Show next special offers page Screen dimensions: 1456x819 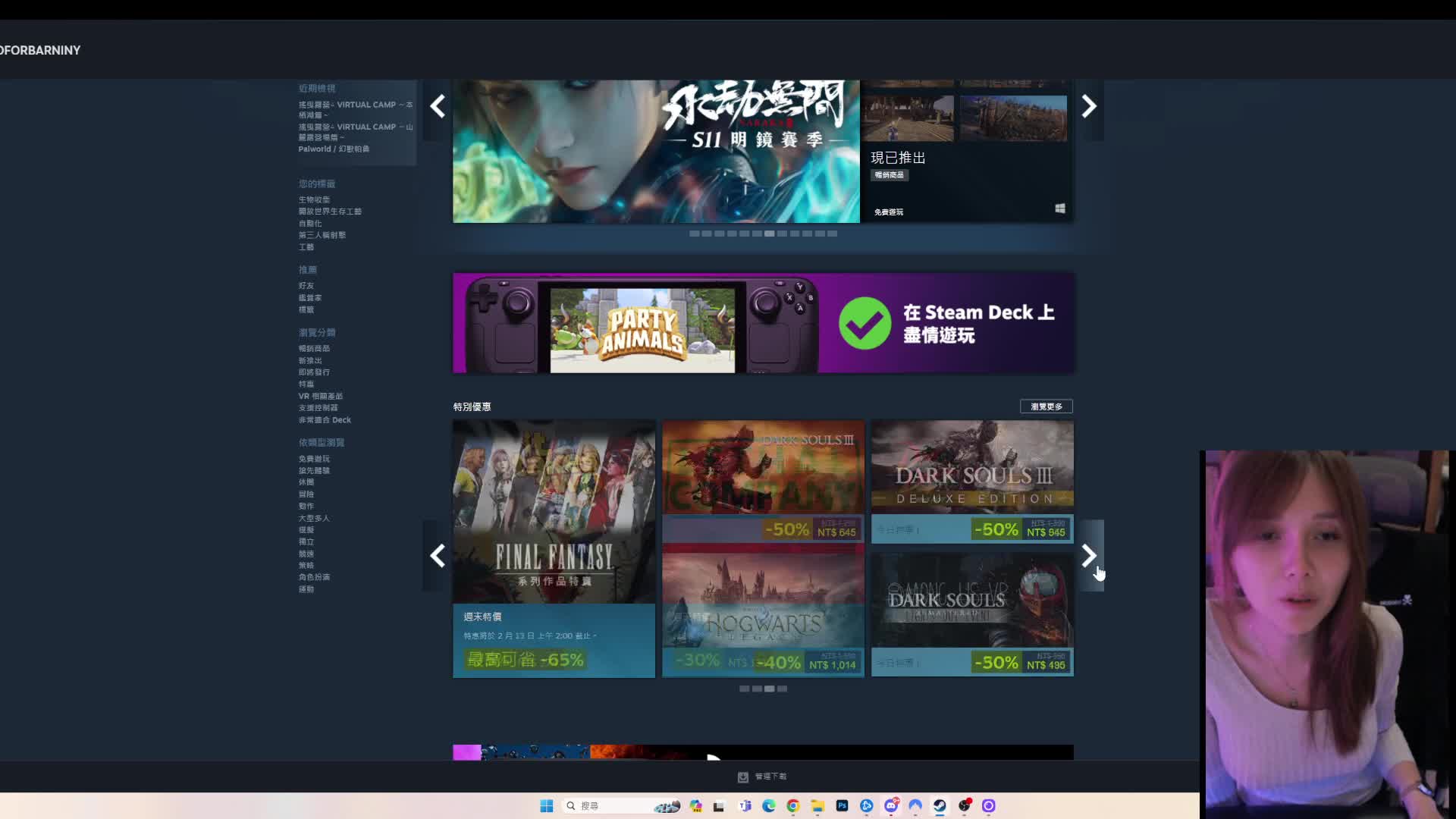click(1089, 556)
